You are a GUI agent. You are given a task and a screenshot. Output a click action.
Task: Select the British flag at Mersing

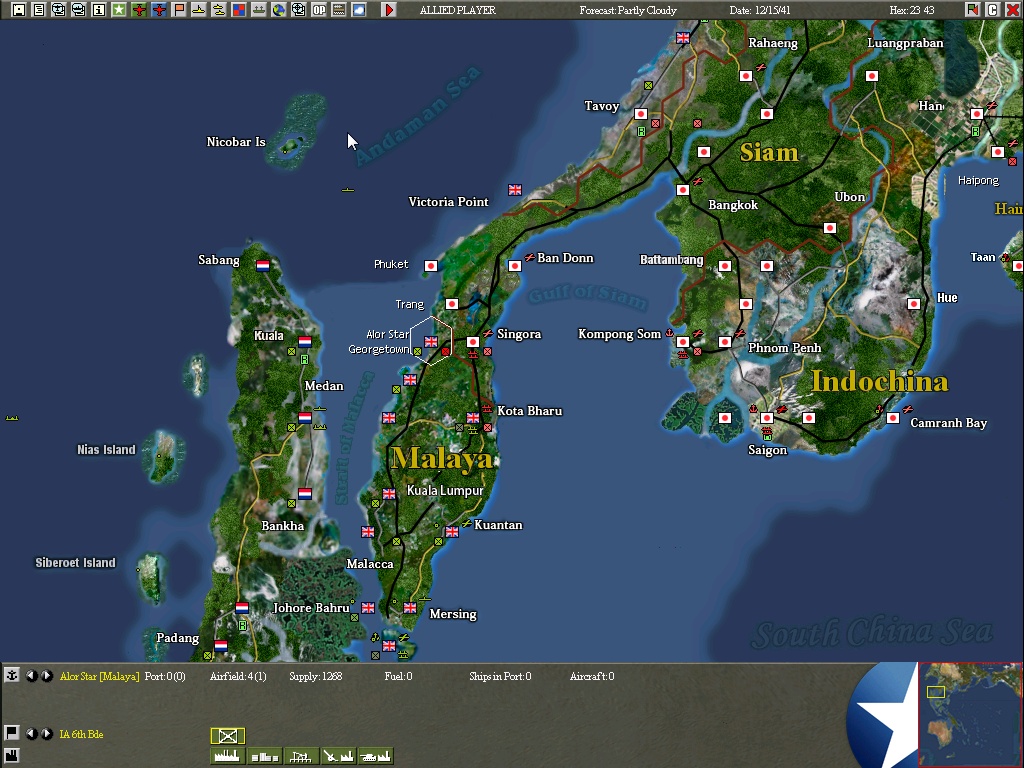[x=410, y=607]
